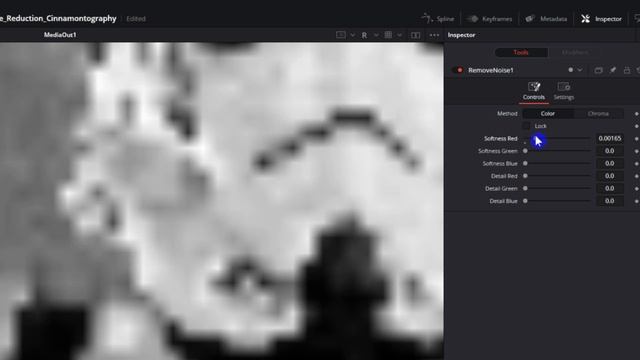Switch to the Settings tab

(x=564, y=91)
